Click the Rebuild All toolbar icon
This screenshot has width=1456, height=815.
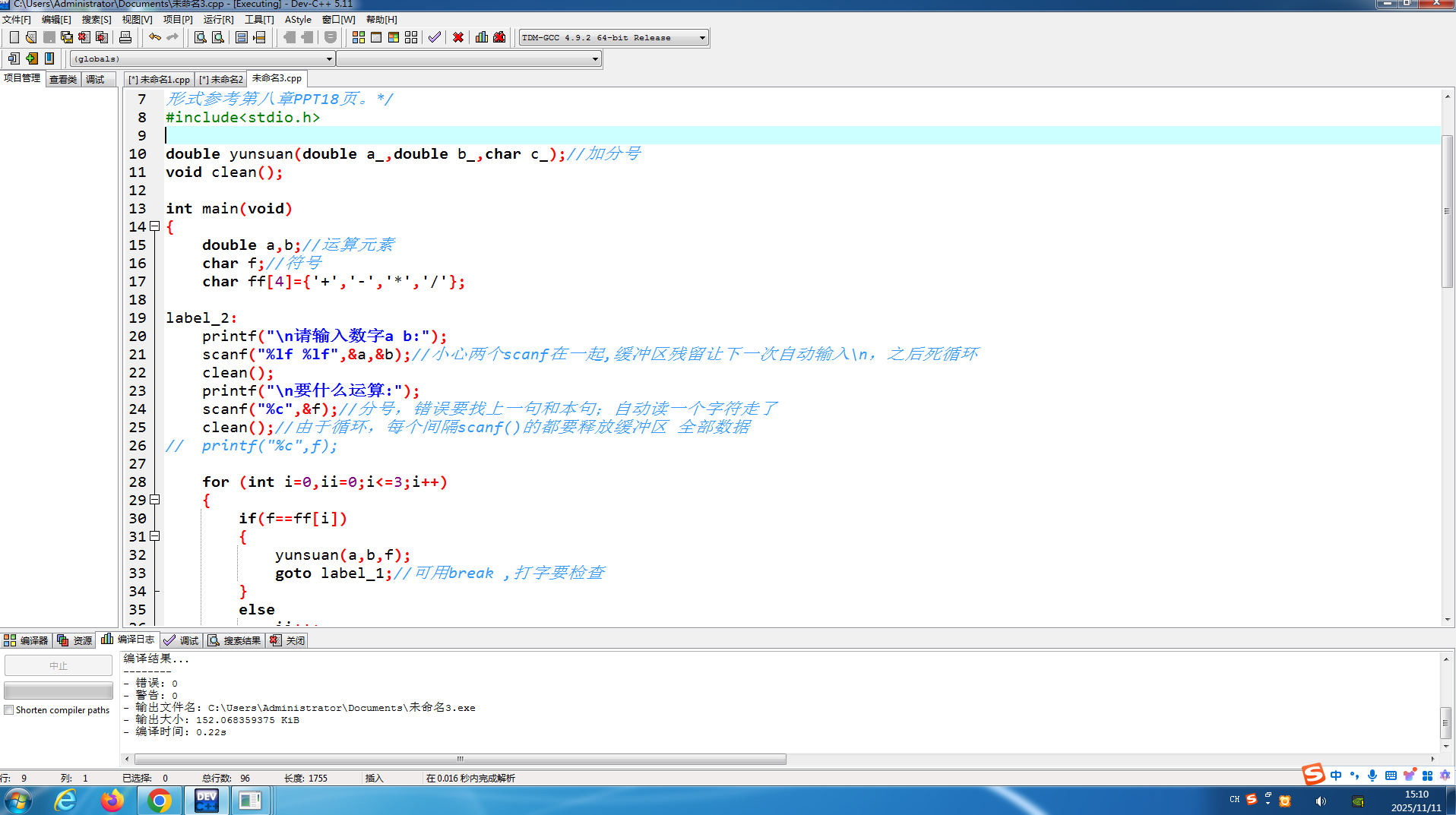click(x=411, y=37)
